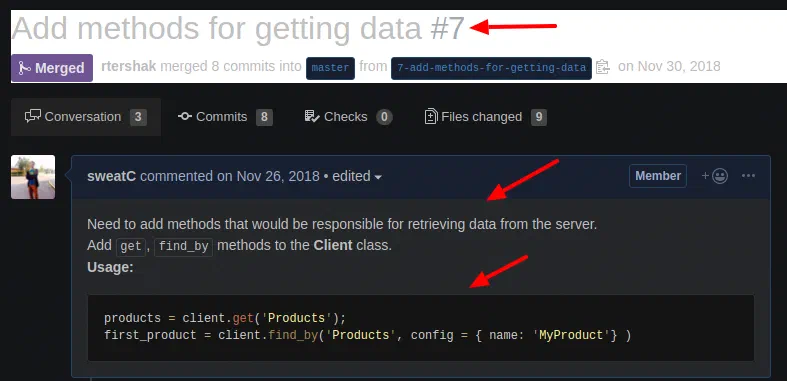Open sweatC's profile link

(111, 176)
